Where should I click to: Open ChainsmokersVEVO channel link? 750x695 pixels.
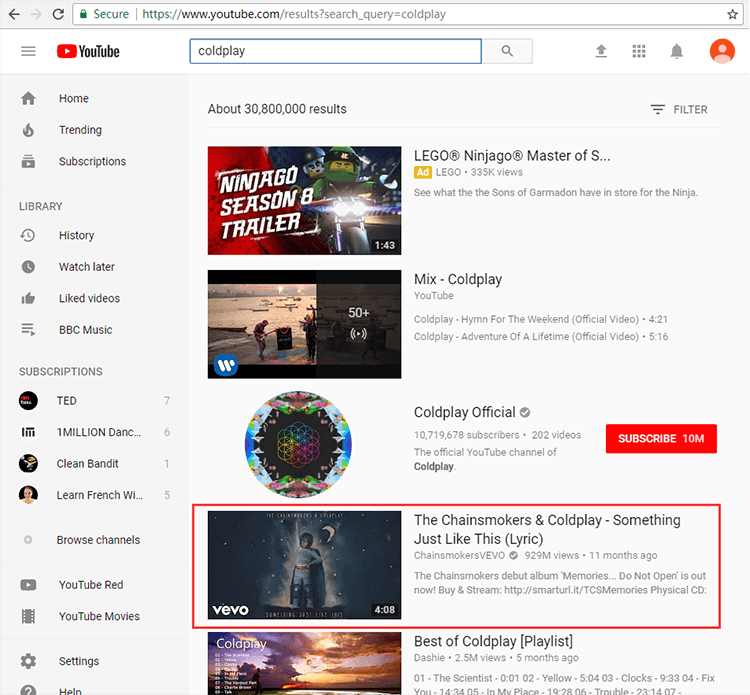pyautogui.click(x=459, y=555)
